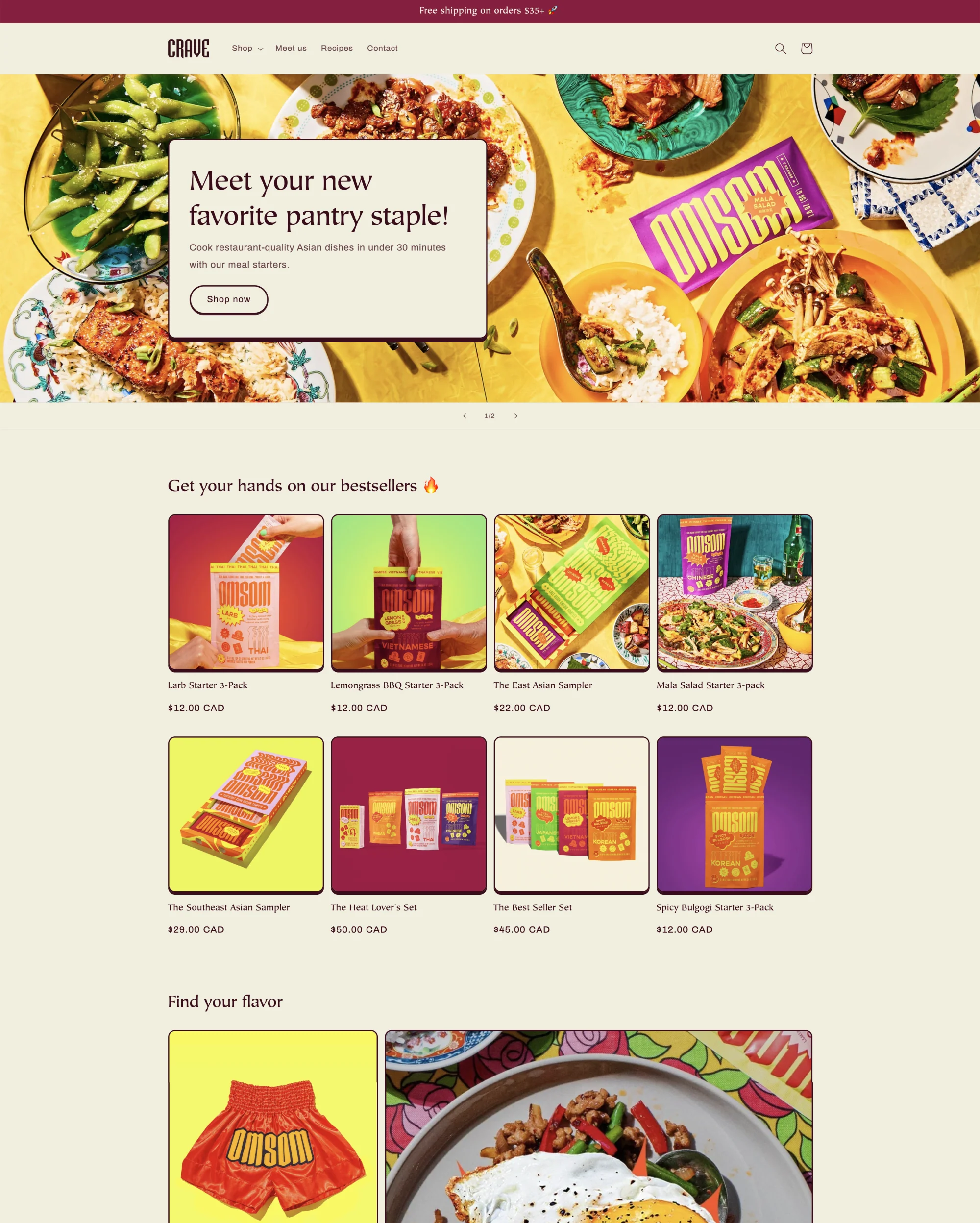The height and width of the screenshot is (1223, 980).
Task: Click the Meet us navigation link
Action: click(x=291, y=48)
